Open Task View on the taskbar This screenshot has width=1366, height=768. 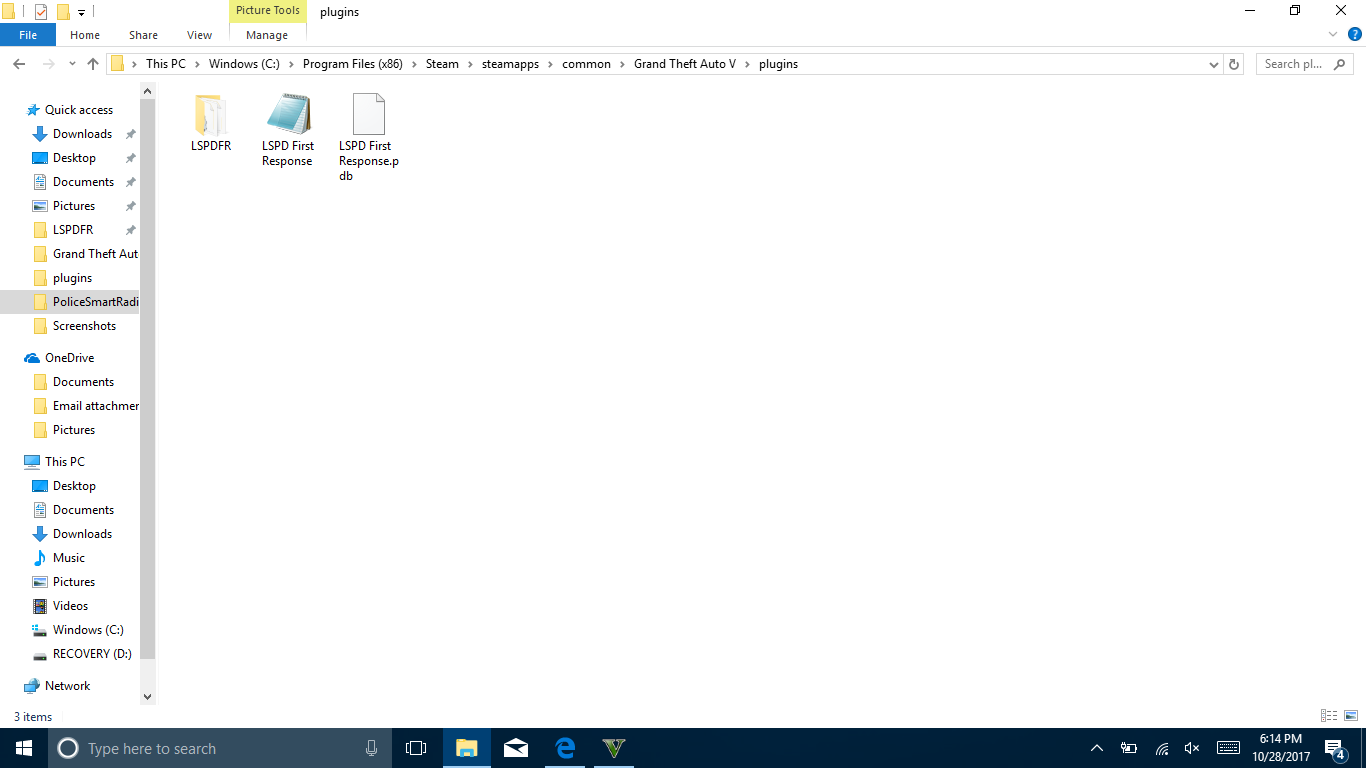pyautogui.click(x=416, y=748)
